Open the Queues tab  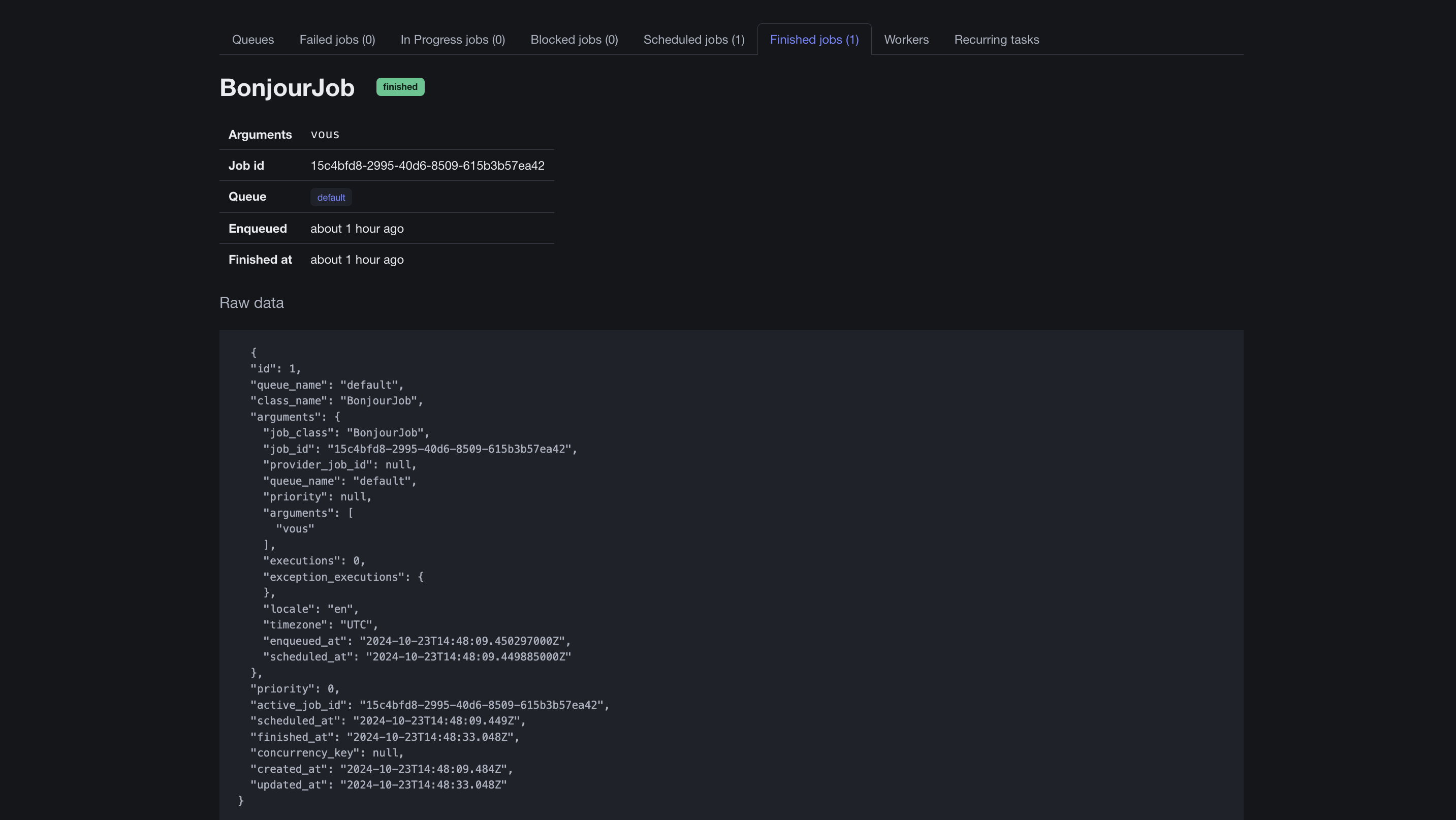pyautogui.click(x=252, y=40)
